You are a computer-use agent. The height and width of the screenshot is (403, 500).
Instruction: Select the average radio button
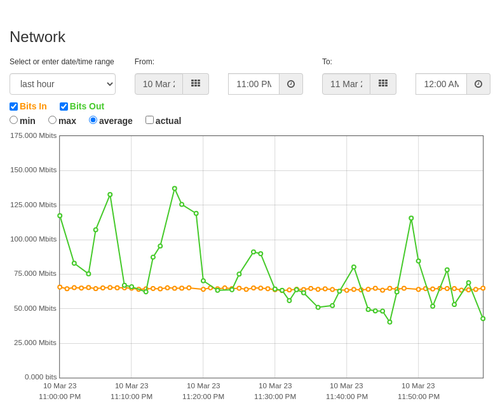93,120
